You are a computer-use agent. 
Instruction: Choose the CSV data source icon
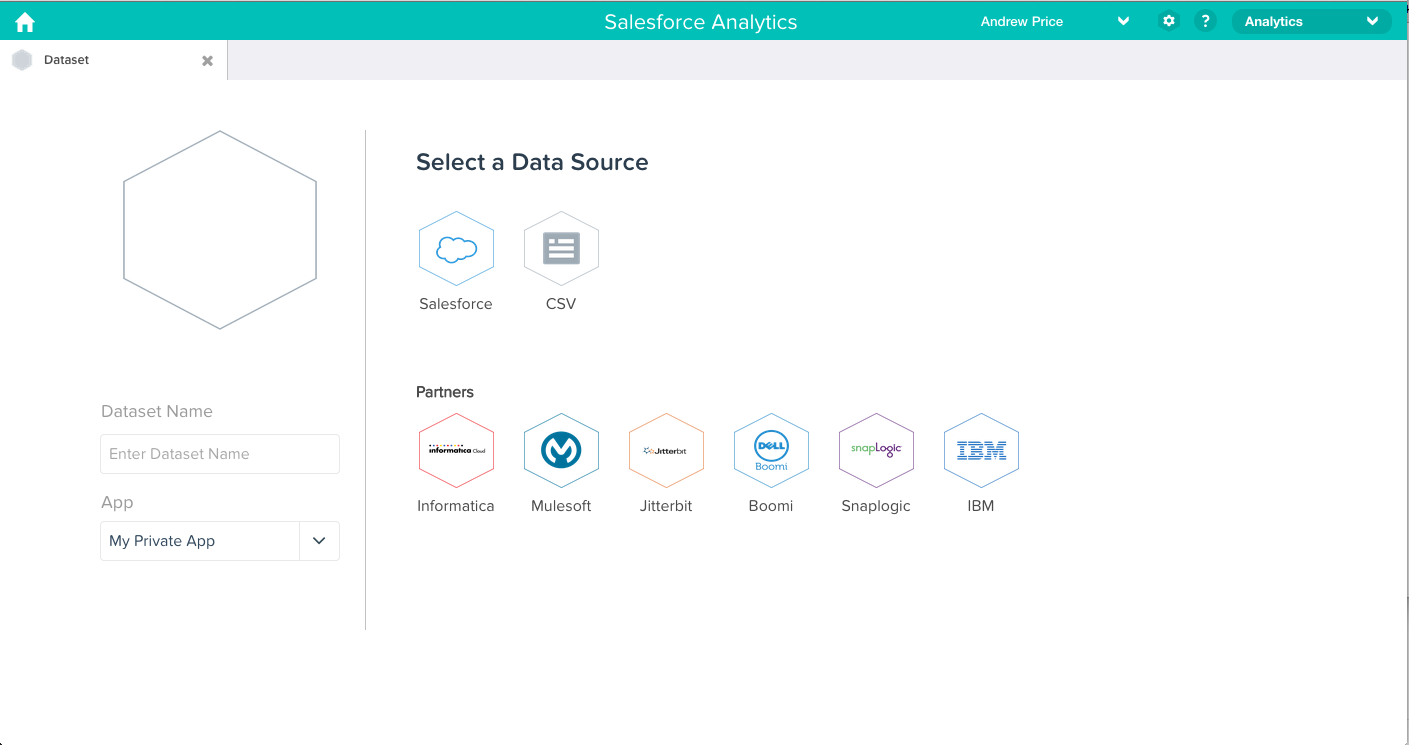point(561,249)
